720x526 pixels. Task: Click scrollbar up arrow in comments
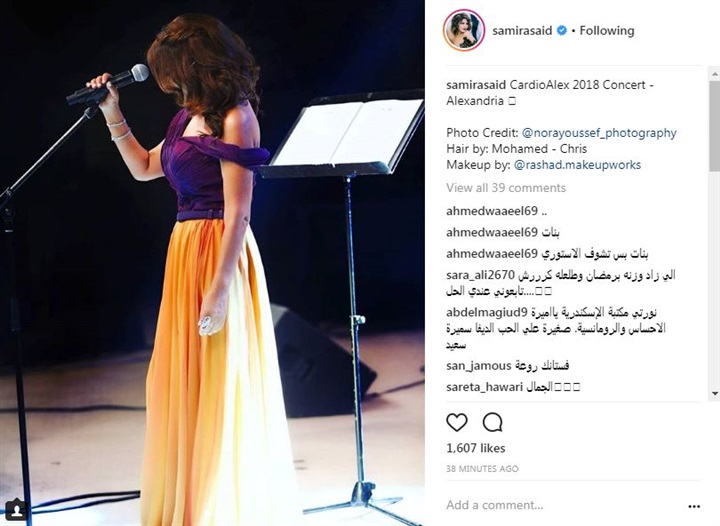(714, 73)
